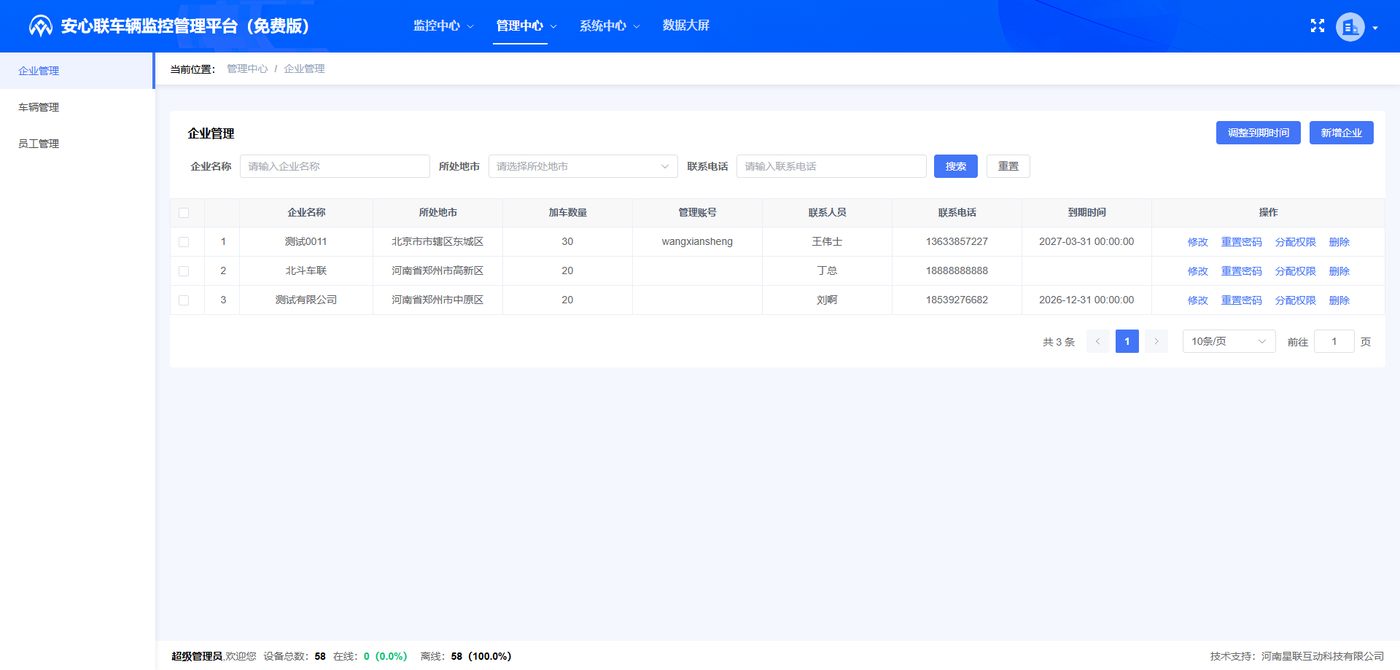This screenshot has height=670, width=1400.
Task: Check the row checkbox for 测试有限公司
Action: [x=183, y=300]
